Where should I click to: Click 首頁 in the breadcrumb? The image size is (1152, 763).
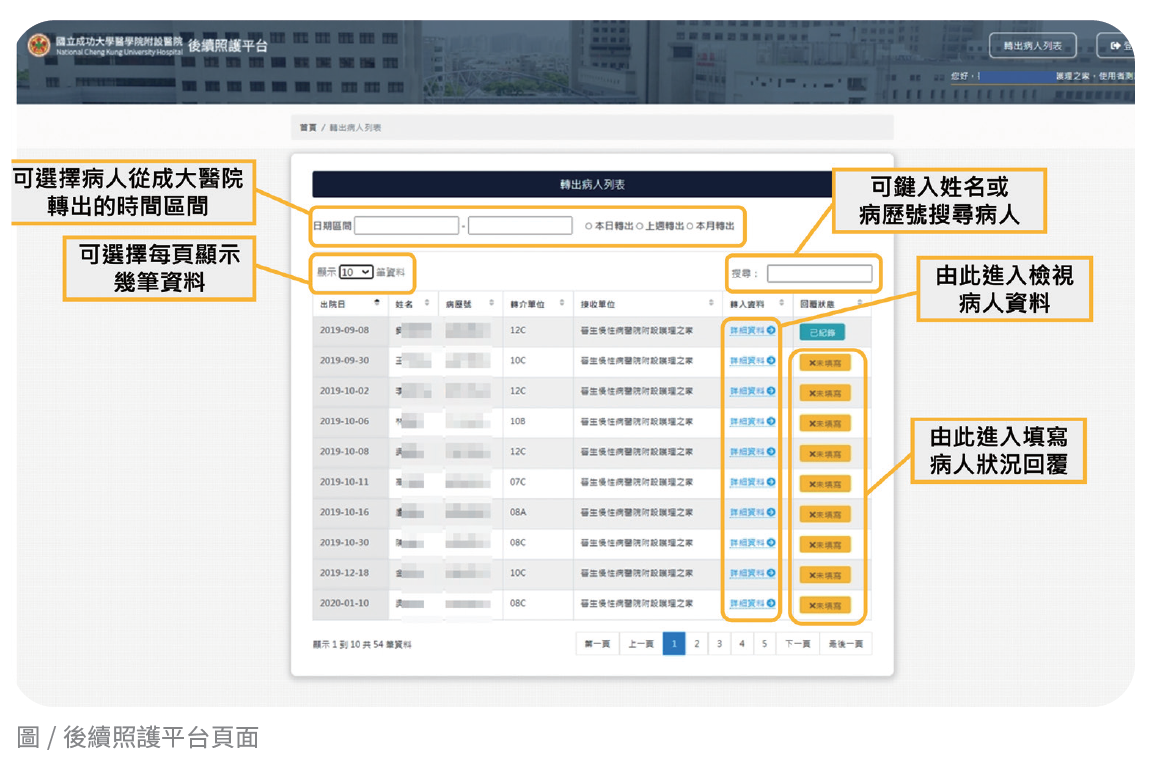(308, 128)
